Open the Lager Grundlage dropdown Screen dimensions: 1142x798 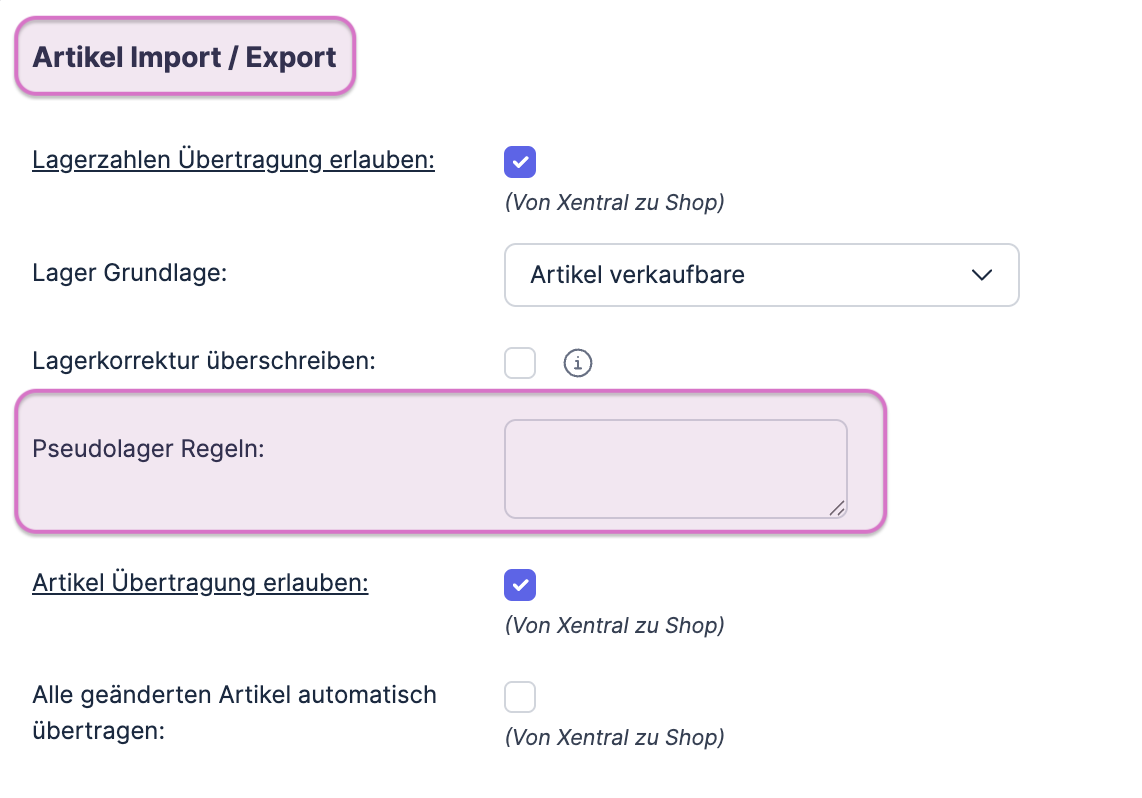[x=760, y=275]
